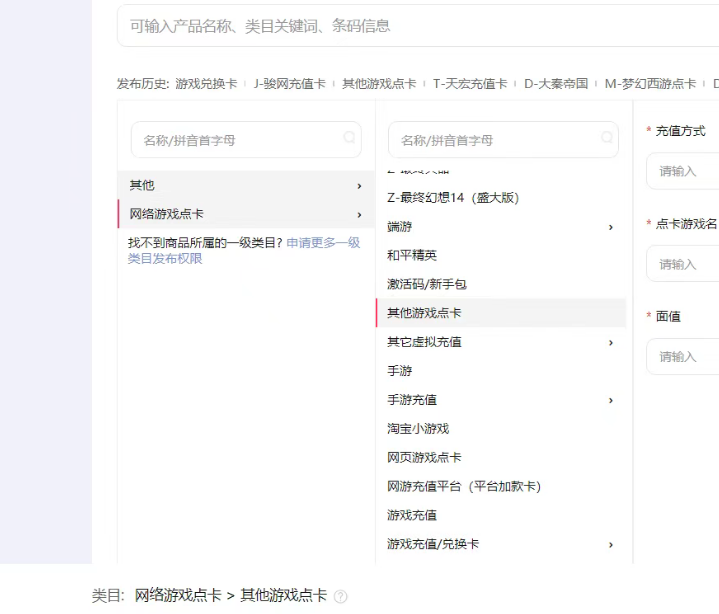Open 申请更多一级类目发布权限 link
Viewport: 719px width, 614px height.
tap(322, 243)
